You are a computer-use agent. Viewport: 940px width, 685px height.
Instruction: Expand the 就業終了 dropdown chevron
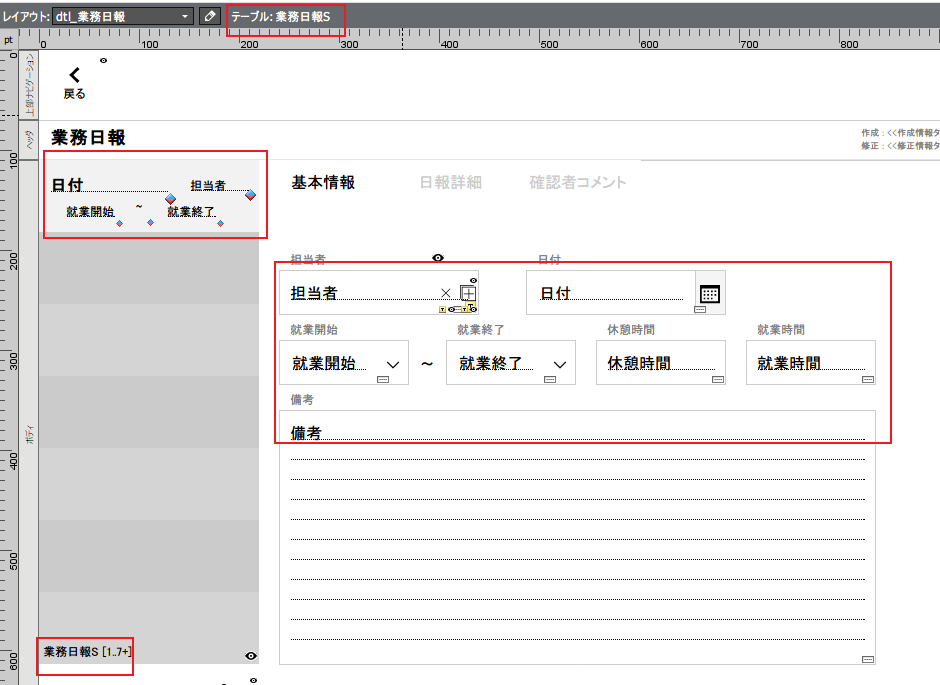[560, 364]
